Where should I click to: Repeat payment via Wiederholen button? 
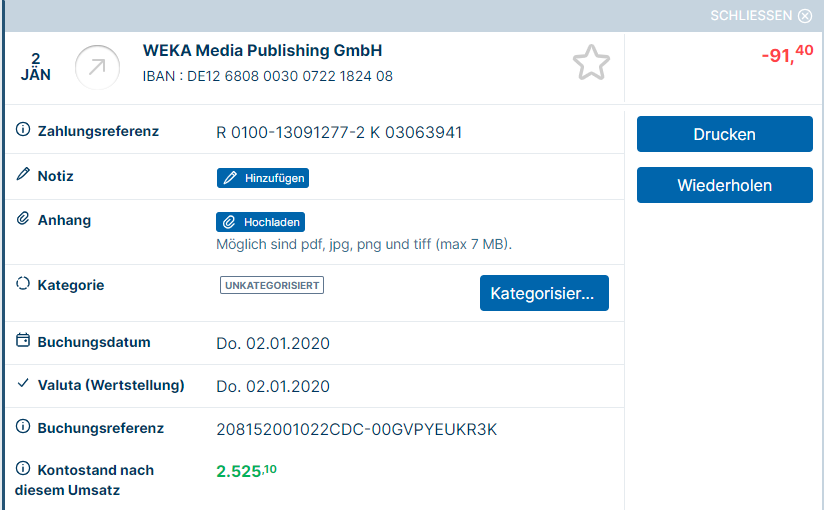coord(725,185)
